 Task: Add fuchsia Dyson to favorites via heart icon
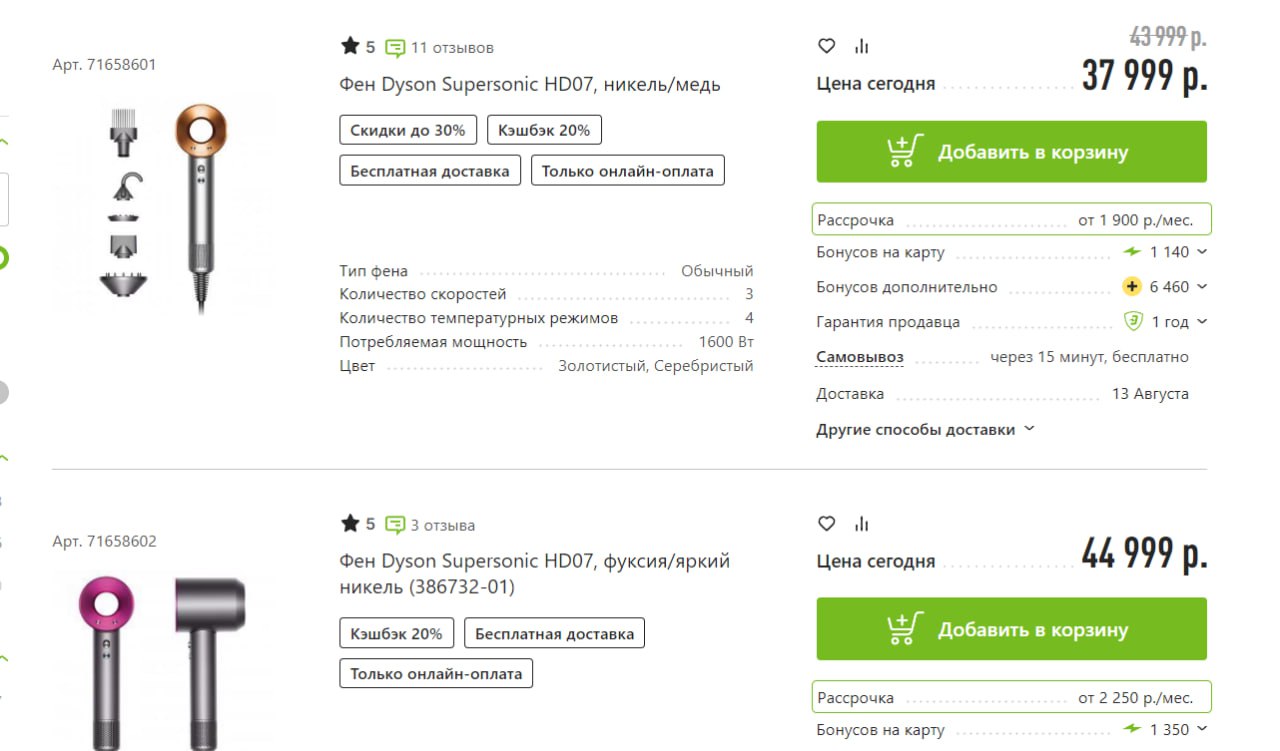click(x=826, y=523)
